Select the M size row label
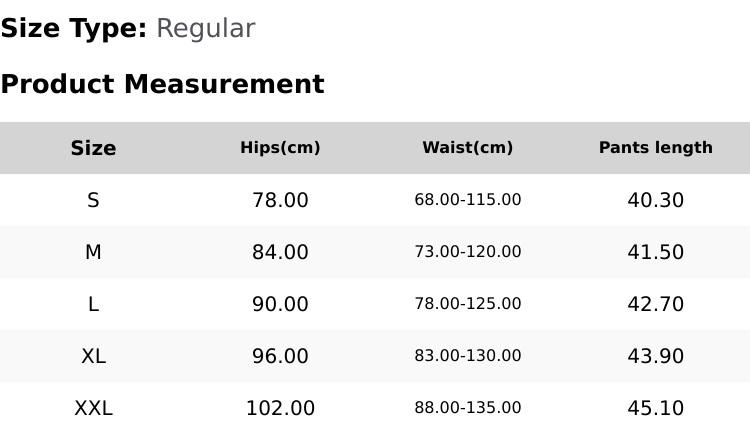The image size is (750, 434). (x=93, y=252)
